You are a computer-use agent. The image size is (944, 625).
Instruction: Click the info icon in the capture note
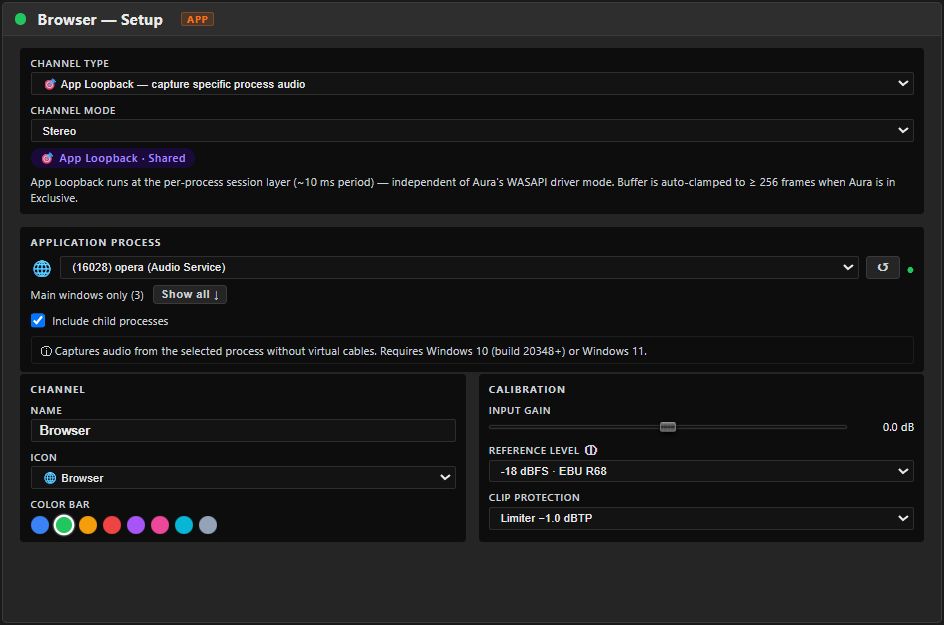click(x=46, y=351)
